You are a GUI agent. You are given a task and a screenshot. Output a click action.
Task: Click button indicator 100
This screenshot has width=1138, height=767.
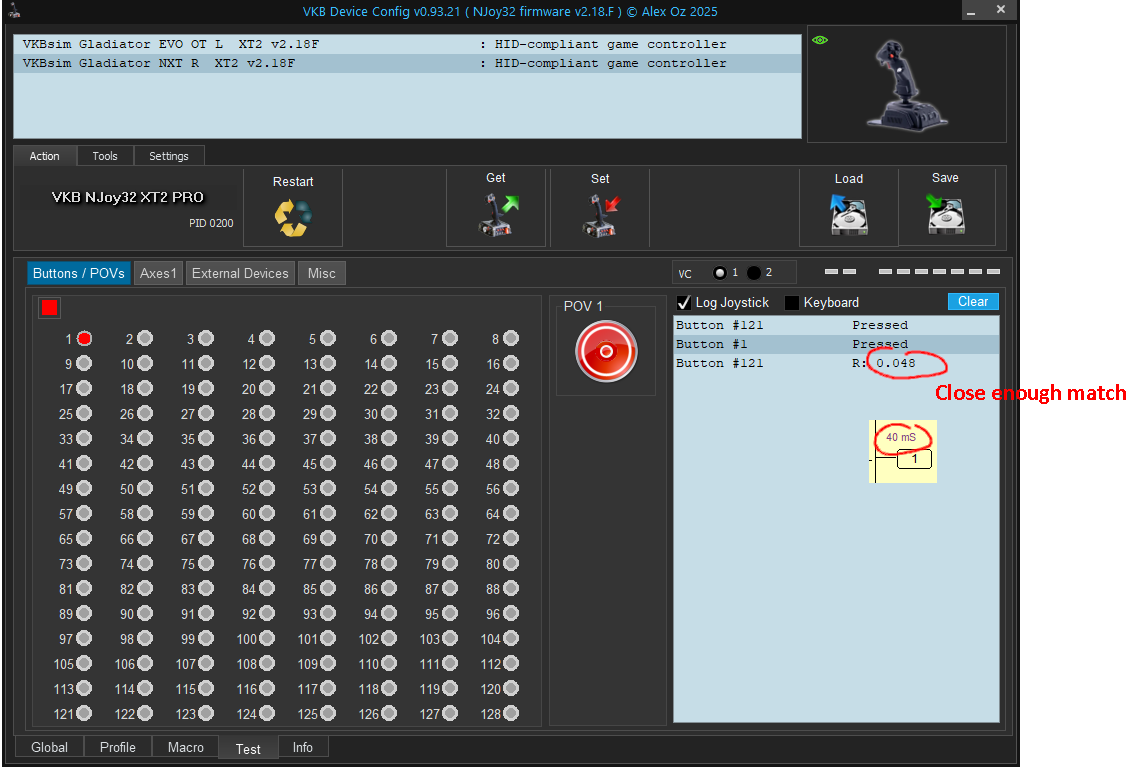pyautogui.click(x=267, y=639)
